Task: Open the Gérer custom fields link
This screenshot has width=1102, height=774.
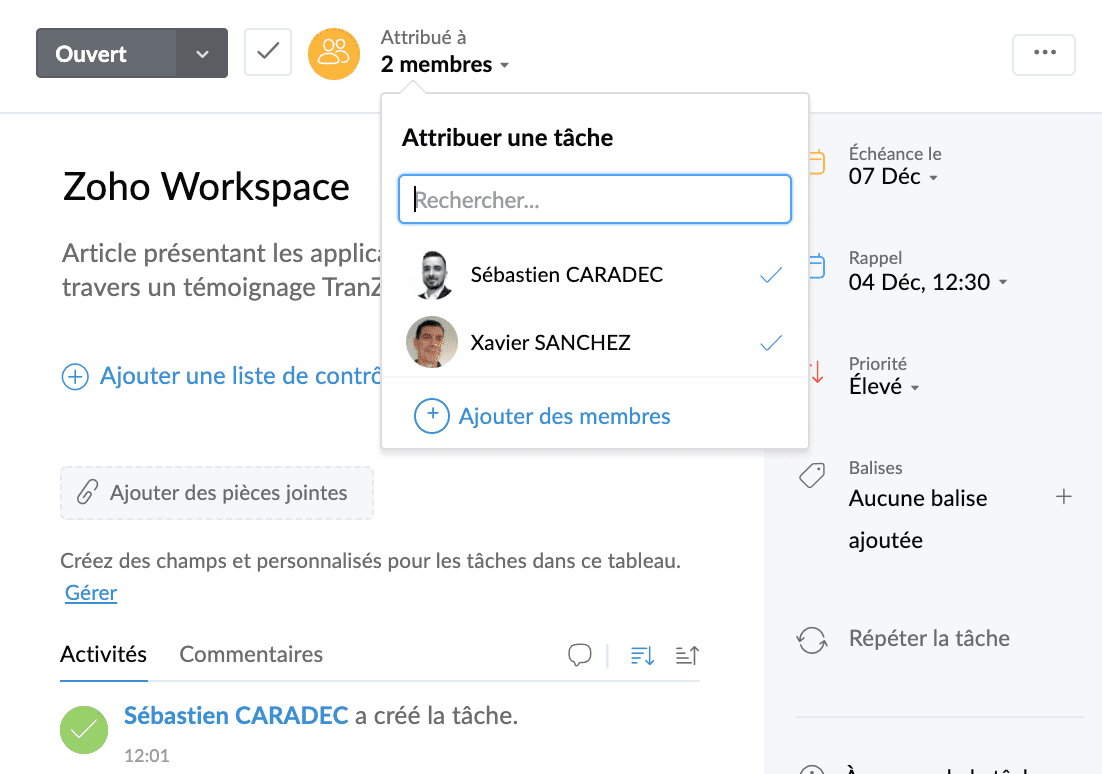Action: click(91, 593)
